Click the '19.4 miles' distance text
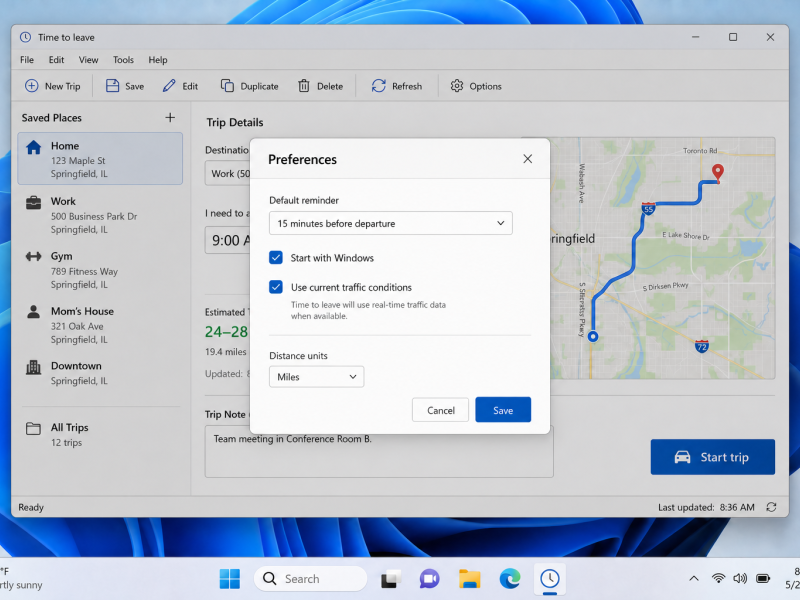The image size is (800, 600). (226, 352)
